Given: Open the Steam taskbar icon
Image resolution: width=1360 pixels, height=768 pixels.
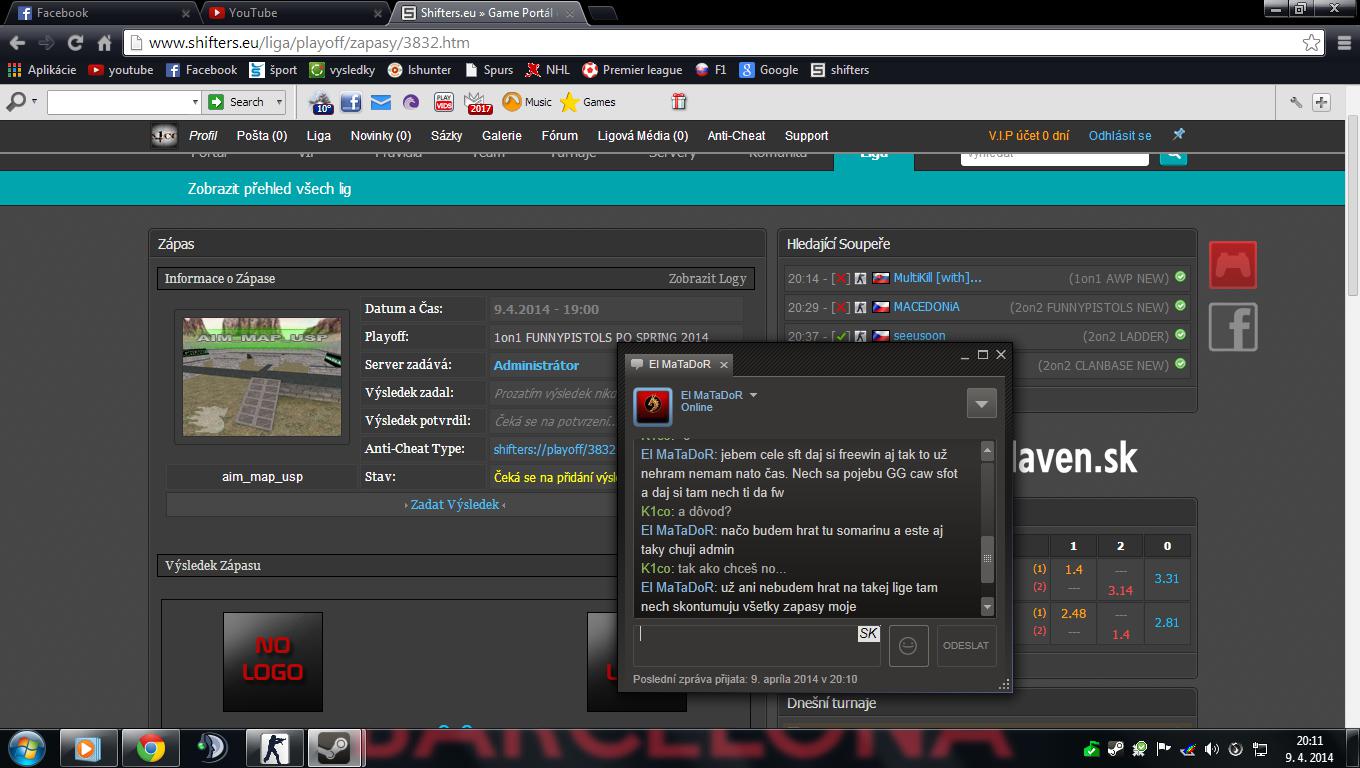Looking at the screenshot, I should [334, 748].
